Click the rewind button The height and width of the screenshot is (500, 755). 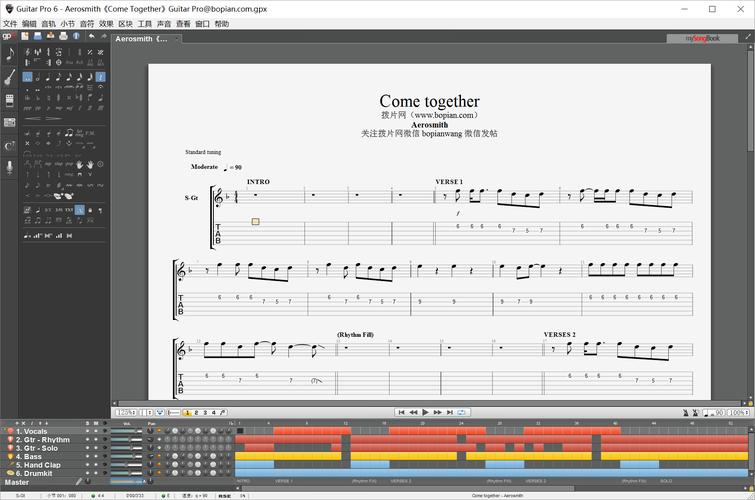(x=413, y=412)
